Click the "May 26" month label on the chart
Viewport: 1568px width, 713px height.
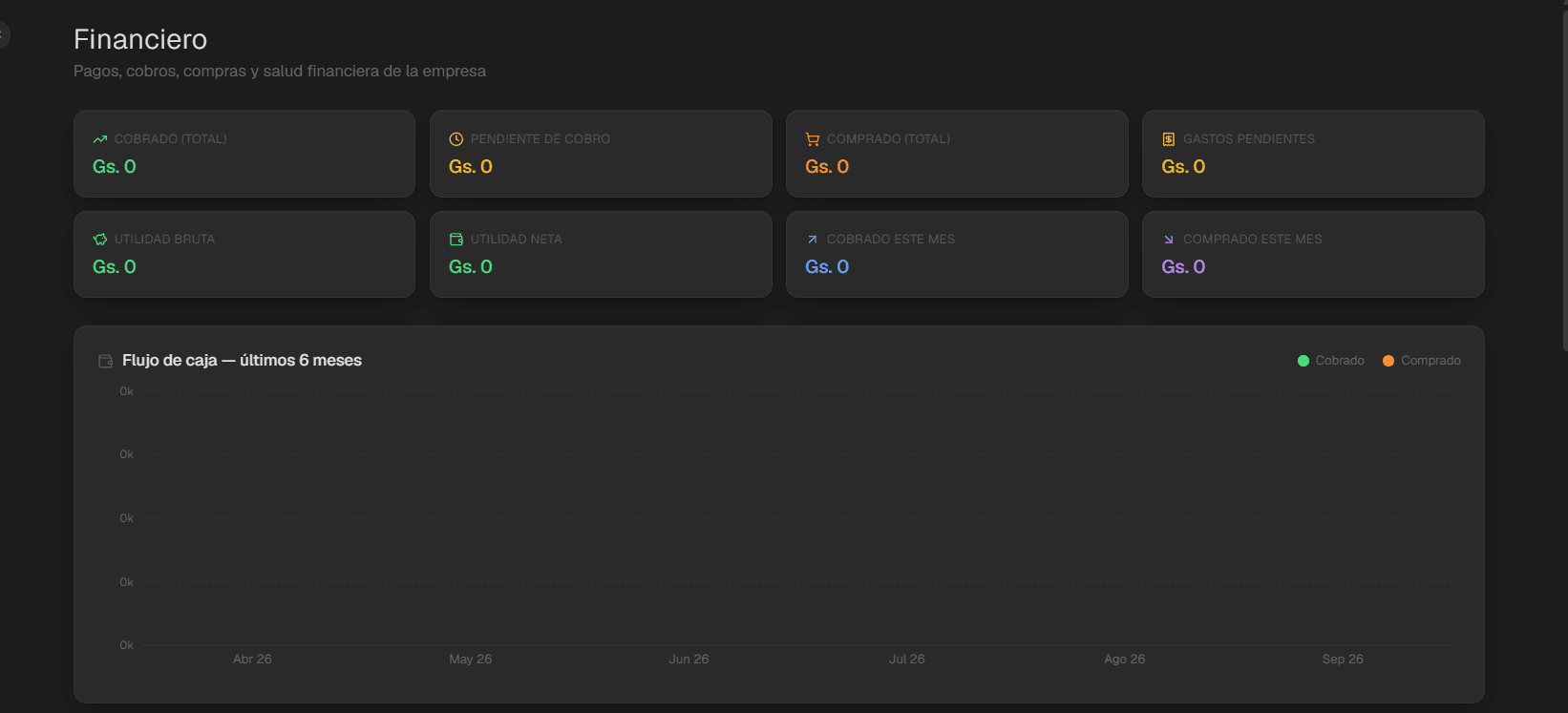(471, 660)
